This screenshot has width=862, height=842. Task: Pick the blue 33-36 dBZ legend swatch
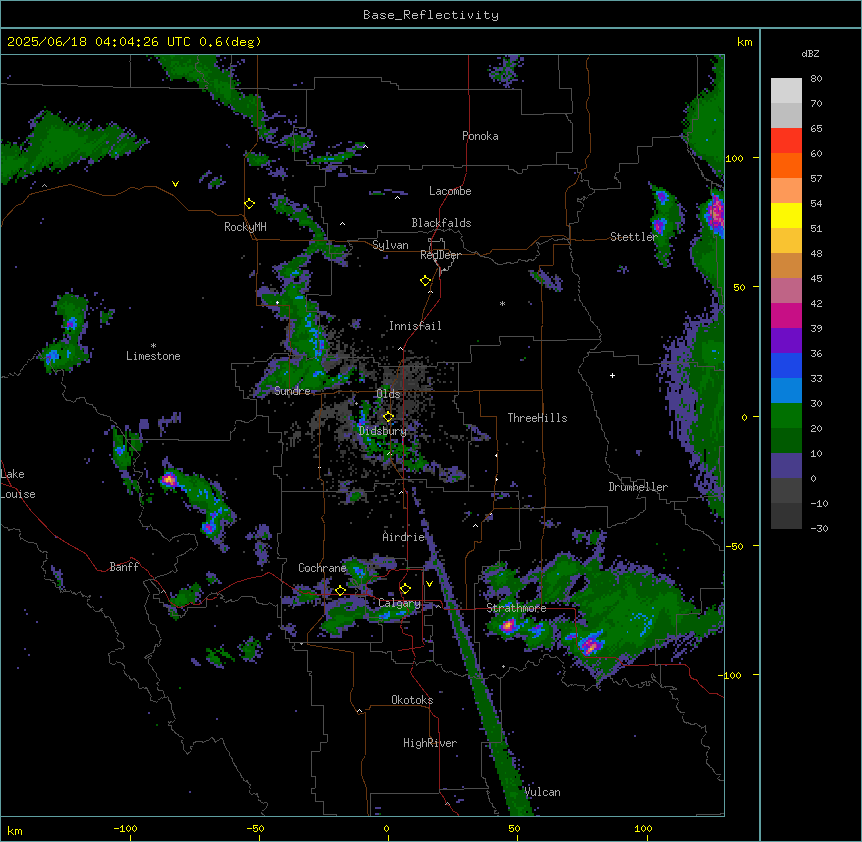pyautogui.click(x=786, y=365)
